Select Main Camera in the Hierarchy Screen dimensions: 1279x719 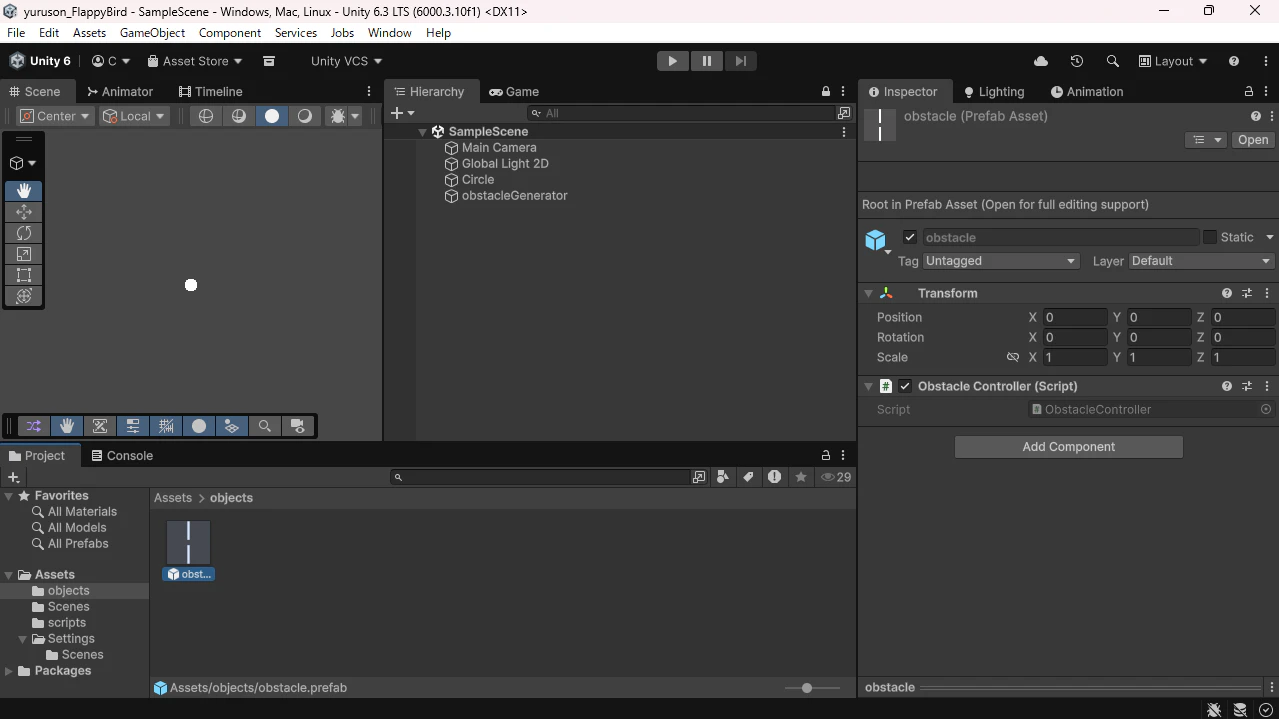coord(499,148)
